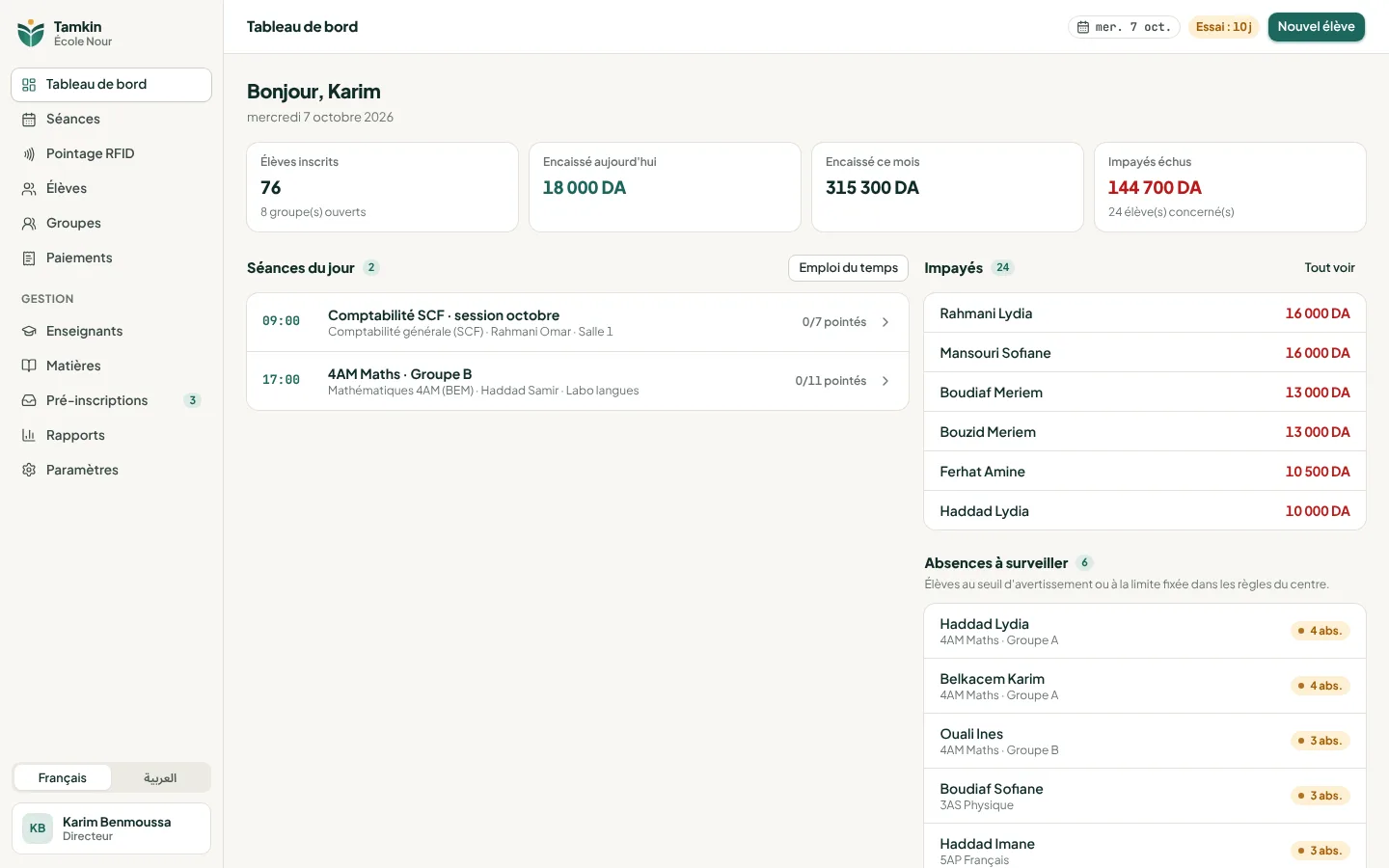Open the Élèves inscrits stat card
This screenshot has height=868, width=1389.
point(383,187)
